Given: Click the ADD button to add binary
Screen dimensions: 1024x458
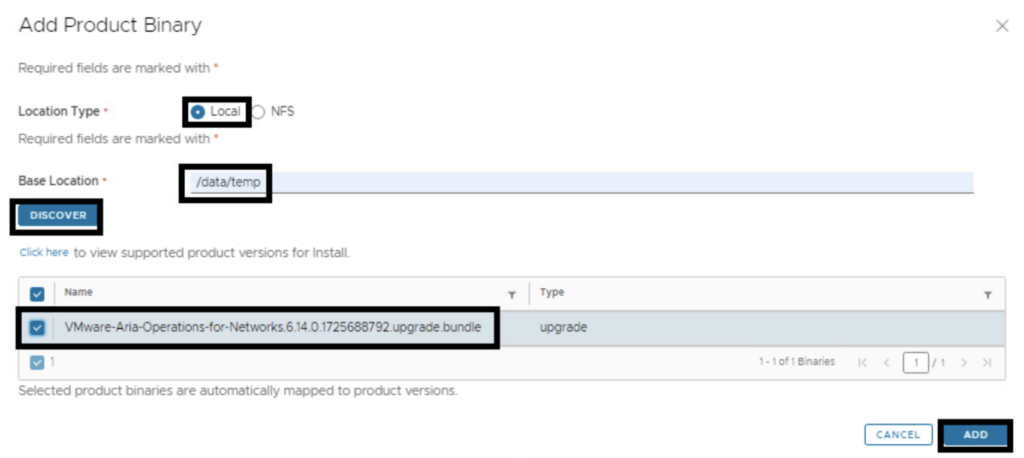Looking at the screenshot, I should [x=975, y=435].
